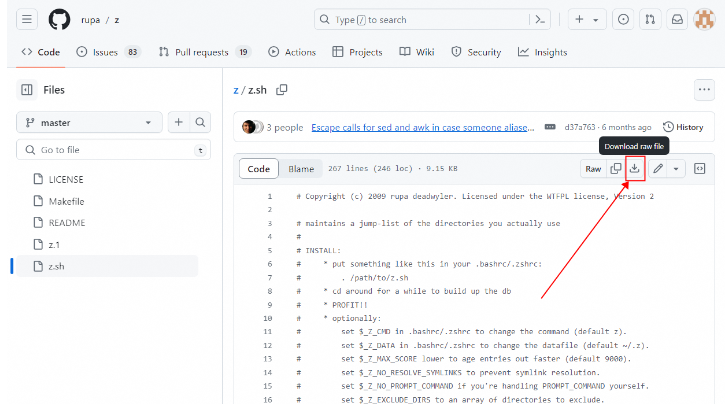Switch to the Security tab

[x=476, y=52]
